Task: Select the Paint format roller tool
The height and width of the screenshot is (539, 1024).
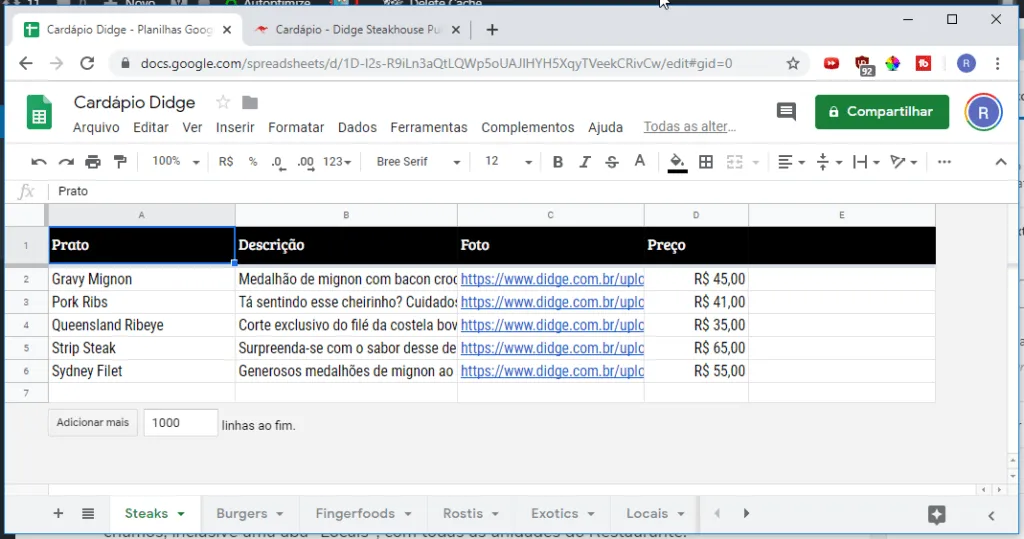Action: point(120,162)
